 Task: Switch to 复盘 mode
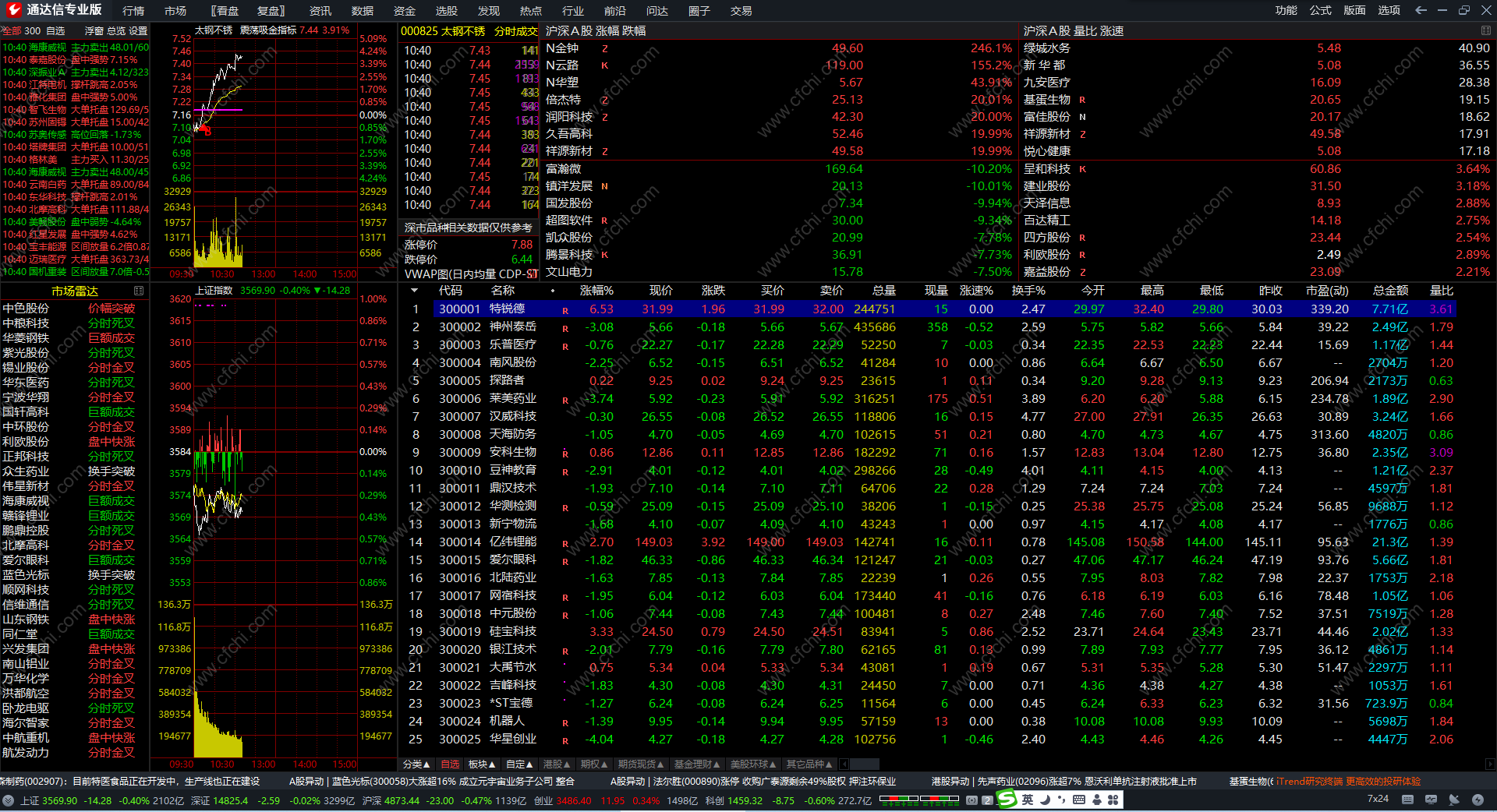click(271, 11)
